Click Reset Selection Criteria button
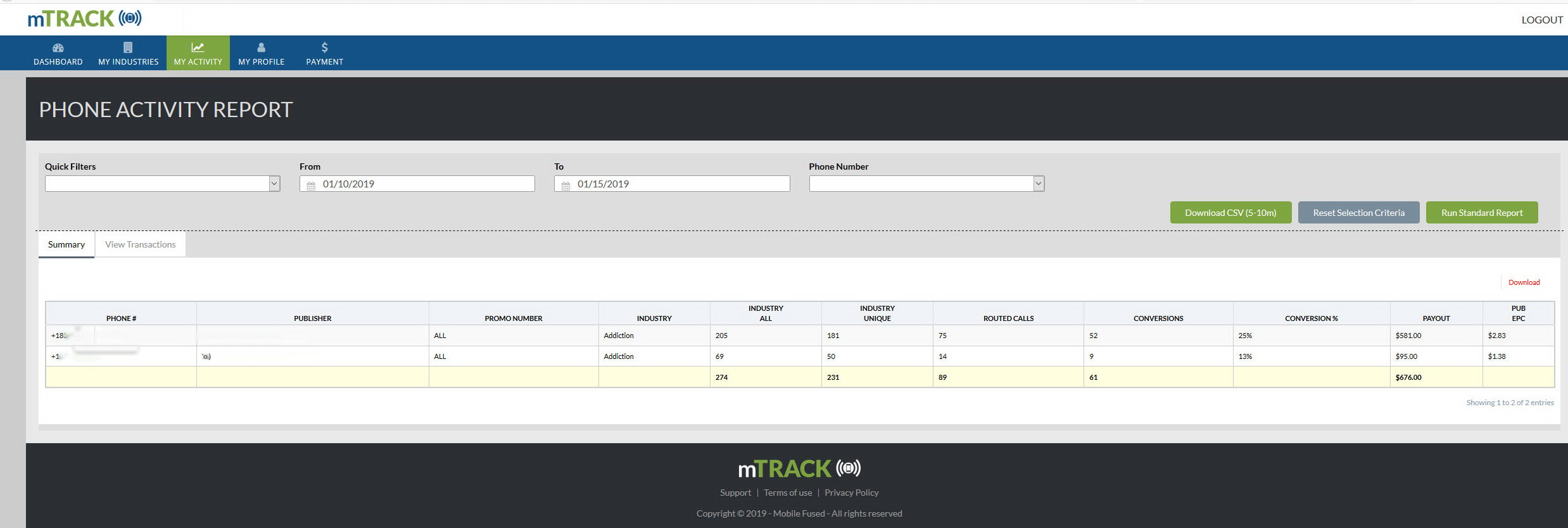This screenshot has height=528, width=1568. (x=1358, y=213)
